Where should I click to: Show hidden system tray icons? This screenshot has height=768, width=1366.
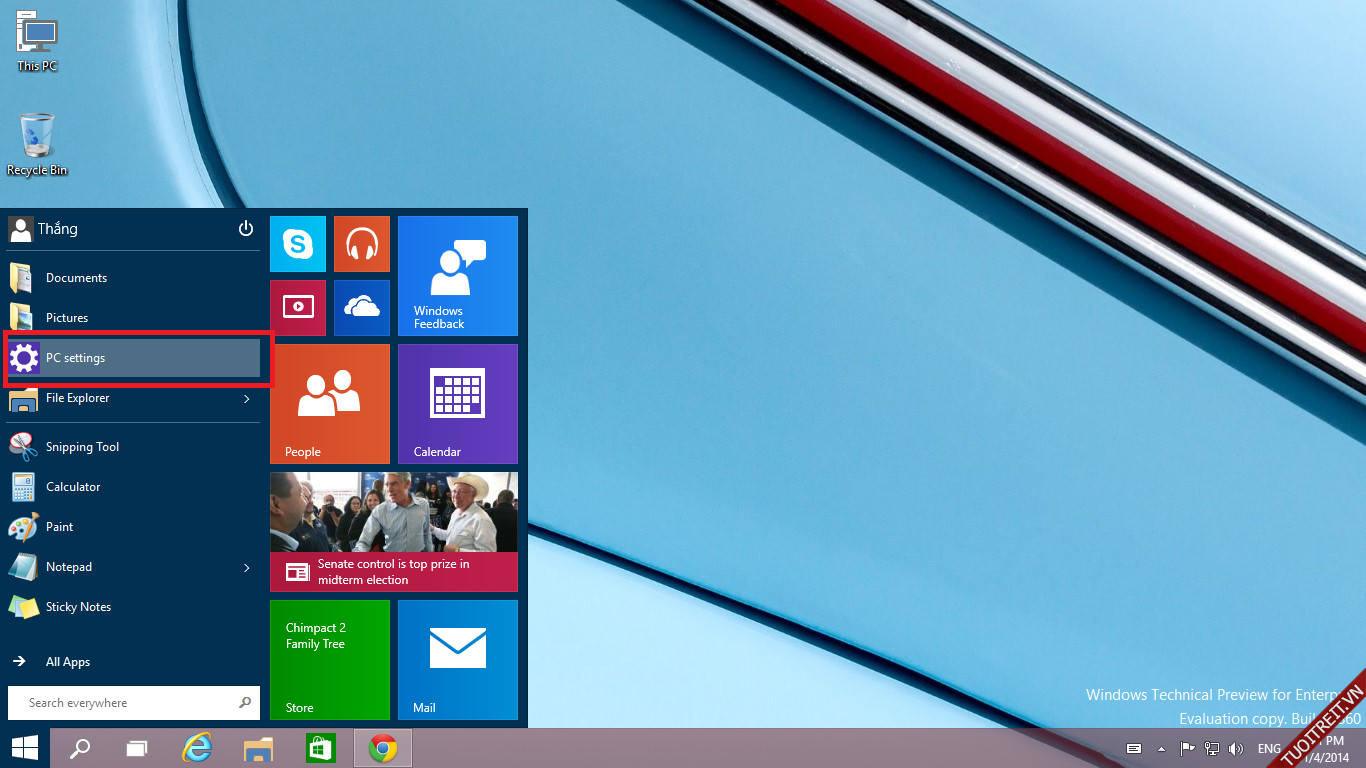[1161, 749]
